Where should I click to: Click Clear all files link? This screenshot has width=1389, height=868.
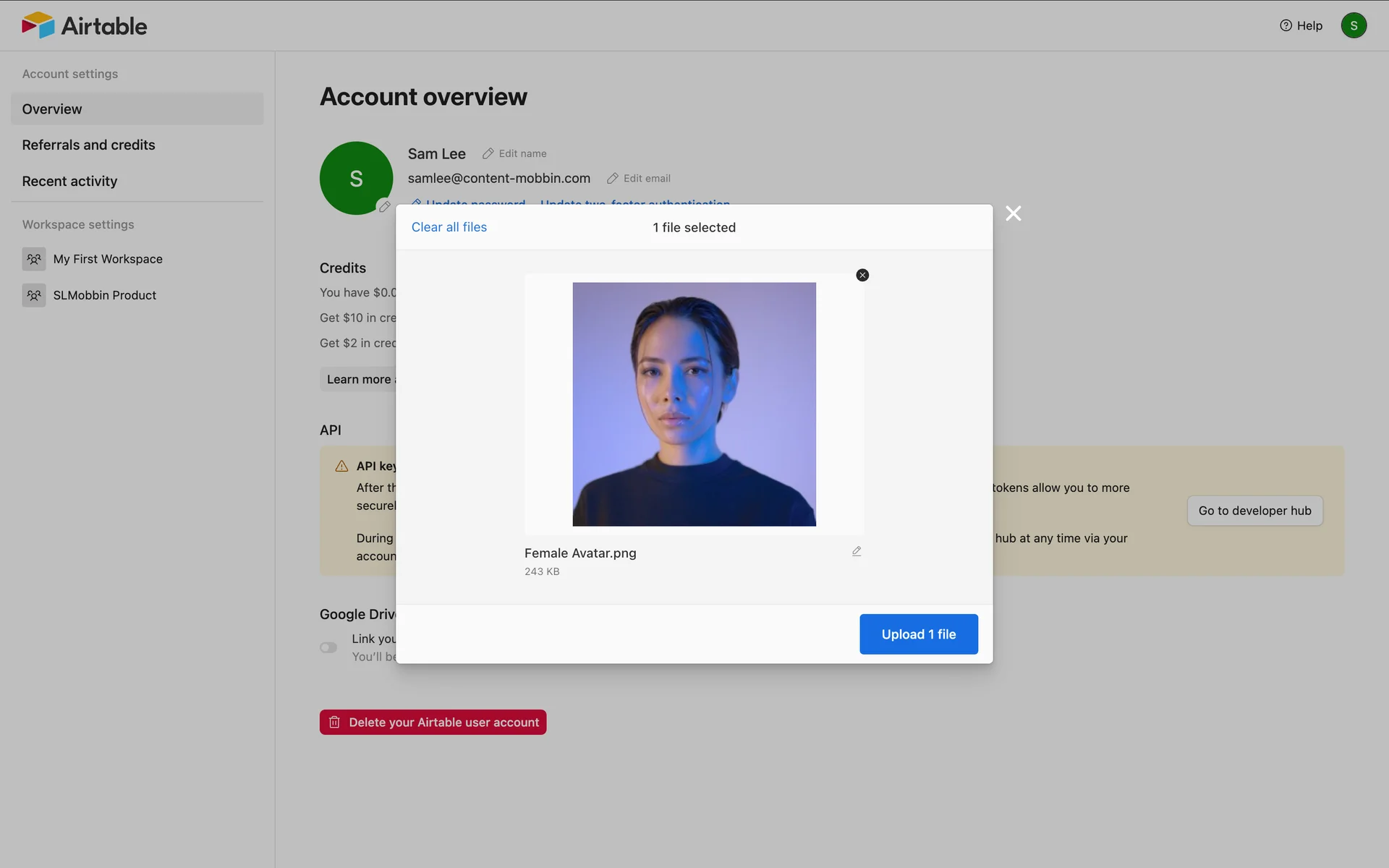click(449, 227)
